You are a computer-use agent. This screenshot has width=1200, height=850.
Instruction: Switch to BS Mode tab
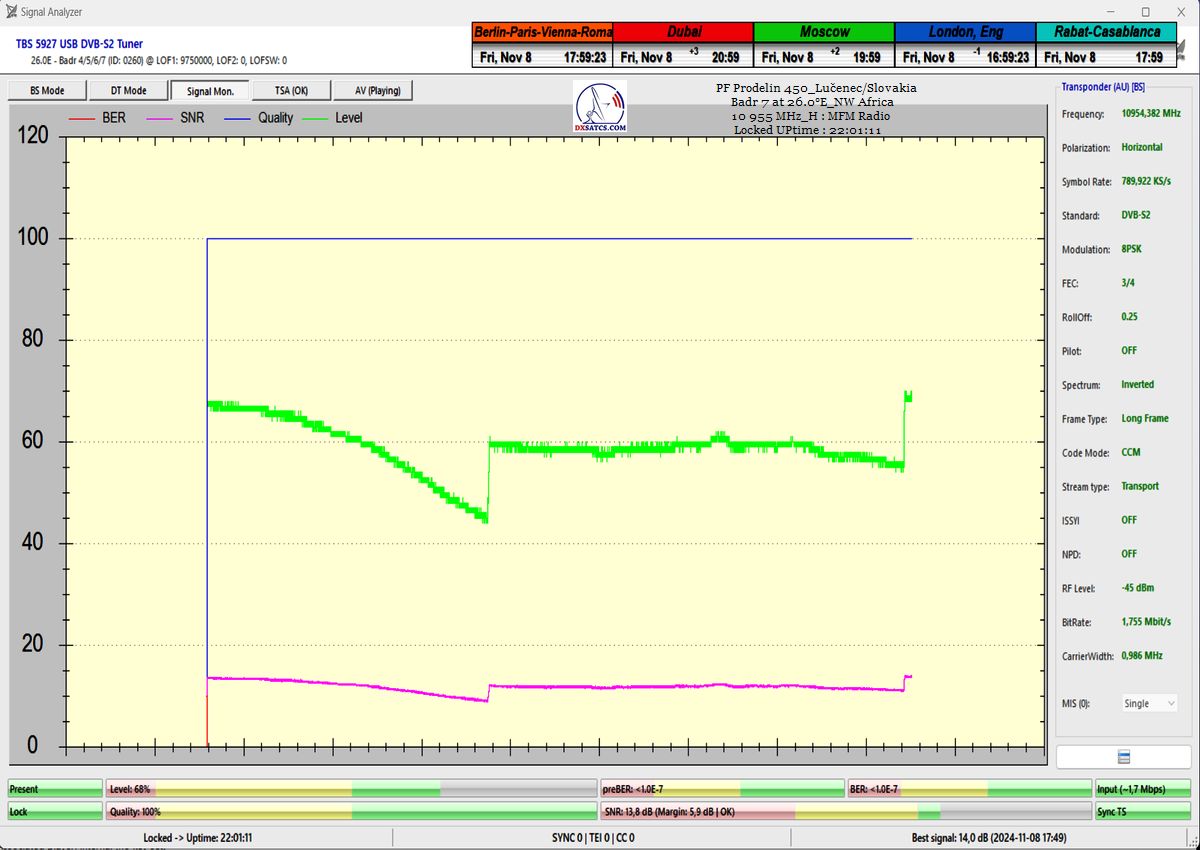tap(47, 91)
